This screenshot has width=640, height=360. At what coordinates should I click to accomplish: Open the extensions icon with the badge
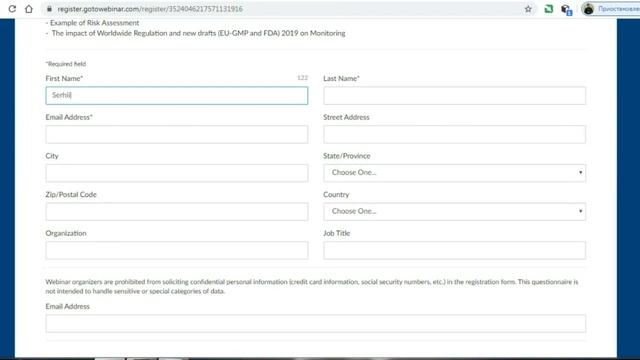pos(566,9)
